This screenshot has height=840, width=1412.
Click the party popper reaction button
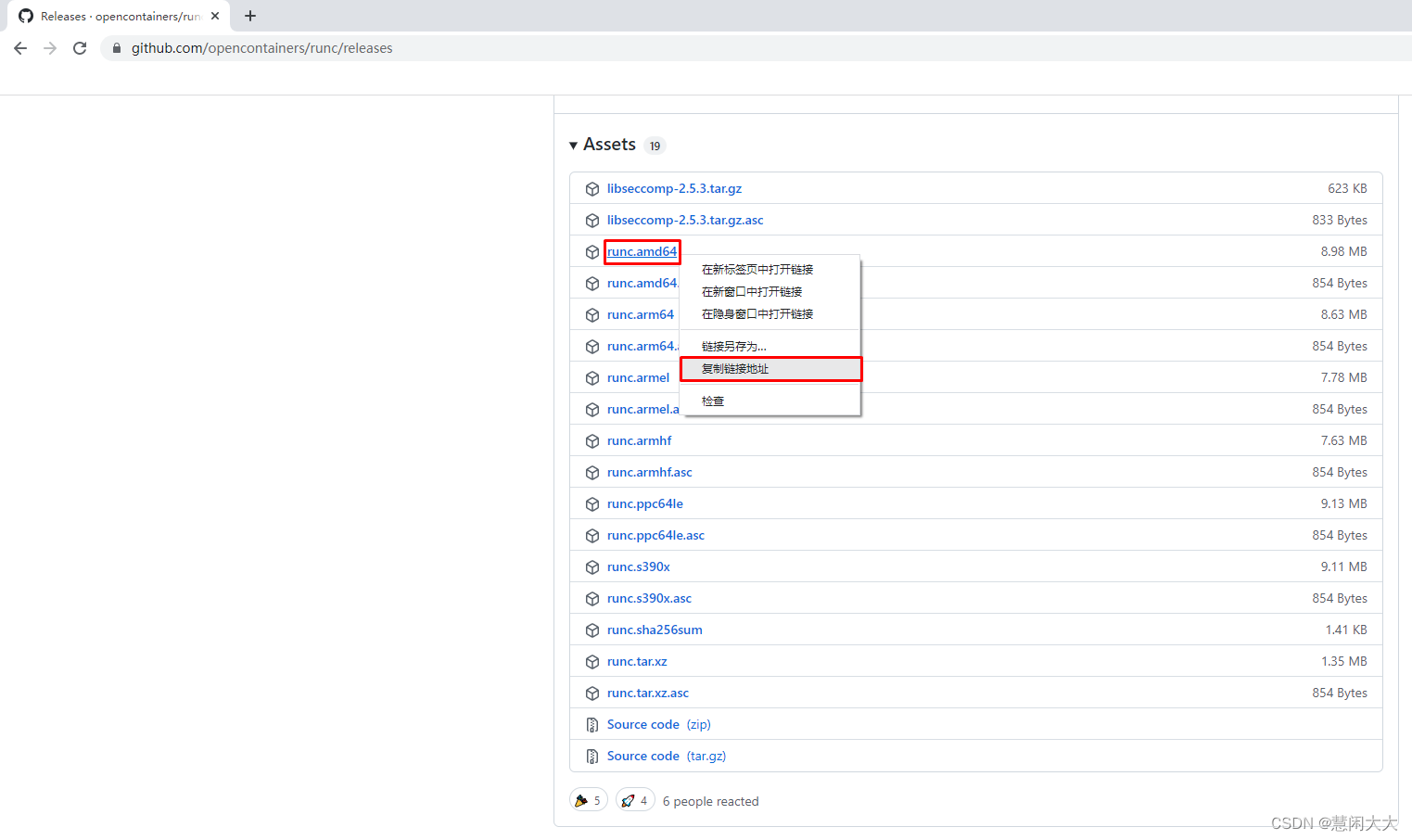click(588, 800)
